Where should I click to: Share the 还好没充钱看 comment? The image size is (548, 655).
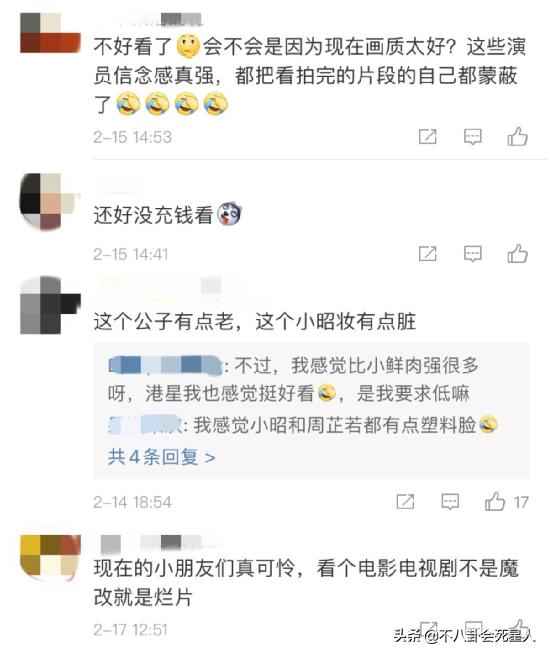coord(428,254)
